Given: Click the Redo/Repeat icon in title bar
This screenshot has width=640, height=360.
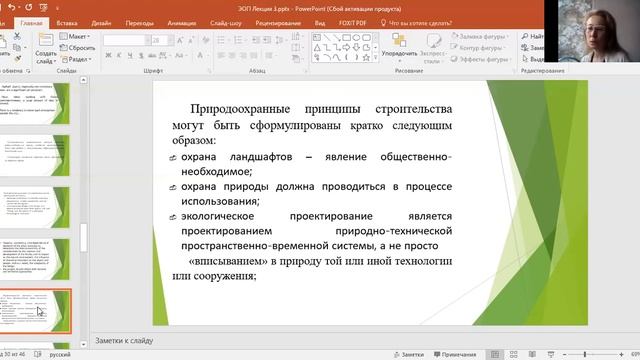Looking at the screenshot, I should [29, 7].
